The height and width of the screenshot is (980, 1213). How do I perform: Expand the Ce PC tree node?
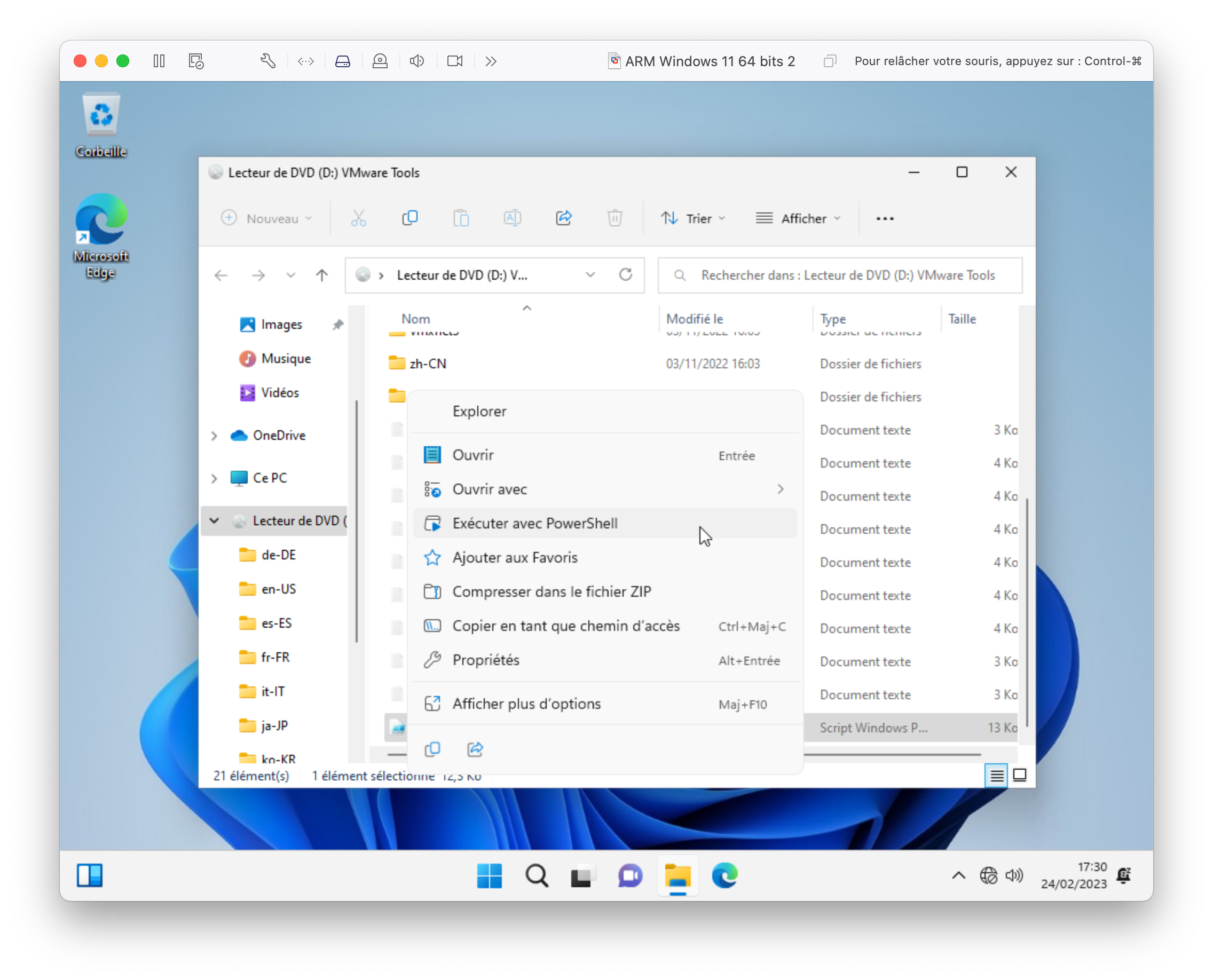point(214,479)
